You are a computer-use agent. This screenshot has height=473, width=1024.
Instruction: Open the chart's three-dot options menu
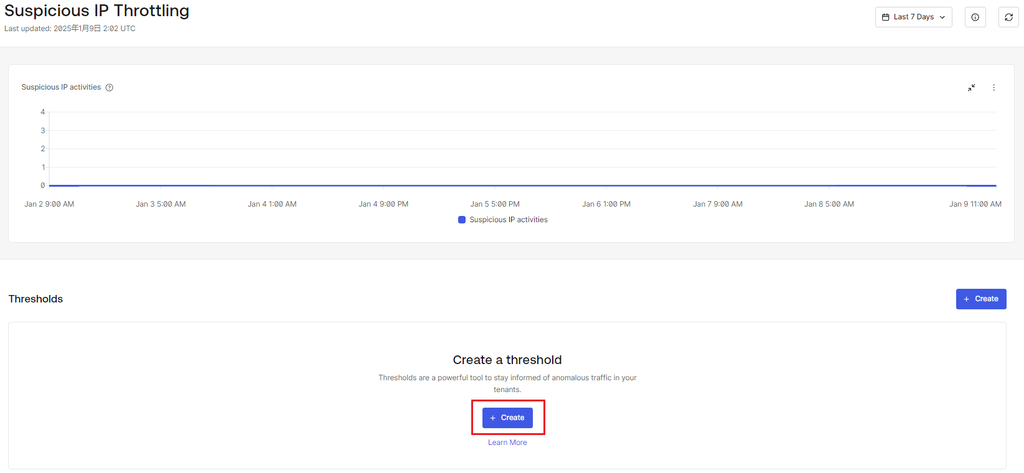click(994, 88)
